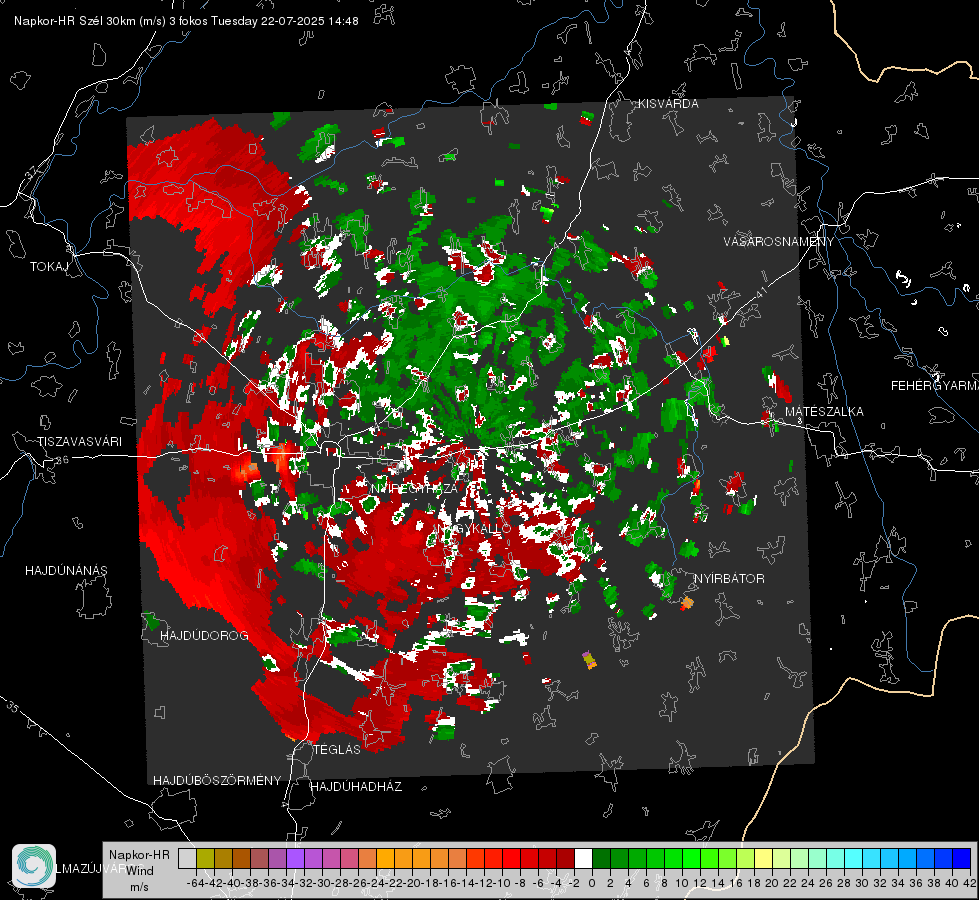Click the HAJDÚNÁNÁS town label
Image resolution: width=979 pixels, height=900 pixels.
tap(66, 570)
